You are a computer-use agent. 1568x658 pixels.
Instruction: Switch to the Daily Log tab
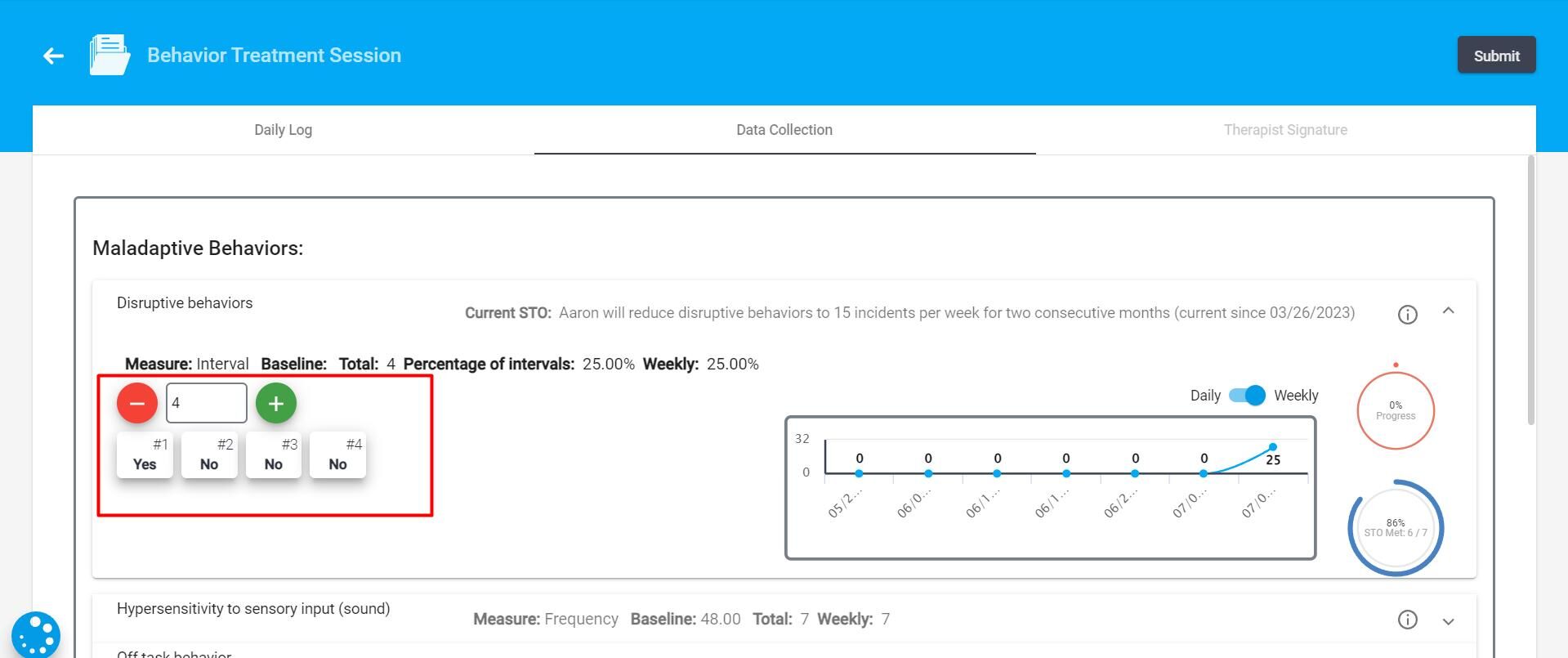(x=283, y=130)
